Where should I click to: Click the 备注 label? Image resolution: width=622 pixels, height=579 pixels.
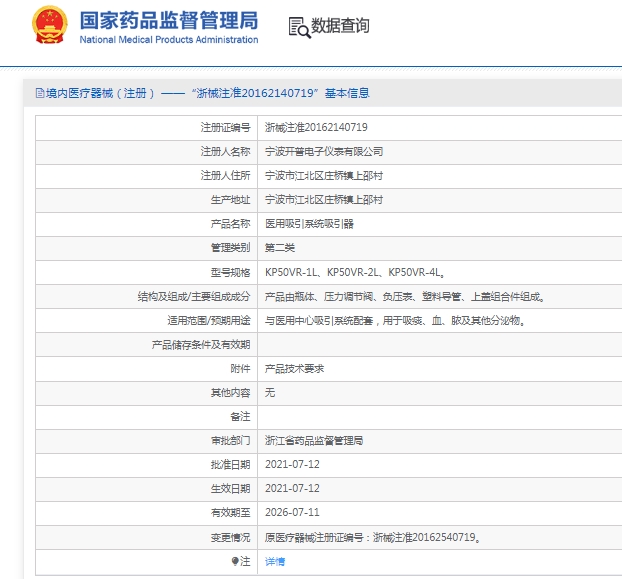240,416
